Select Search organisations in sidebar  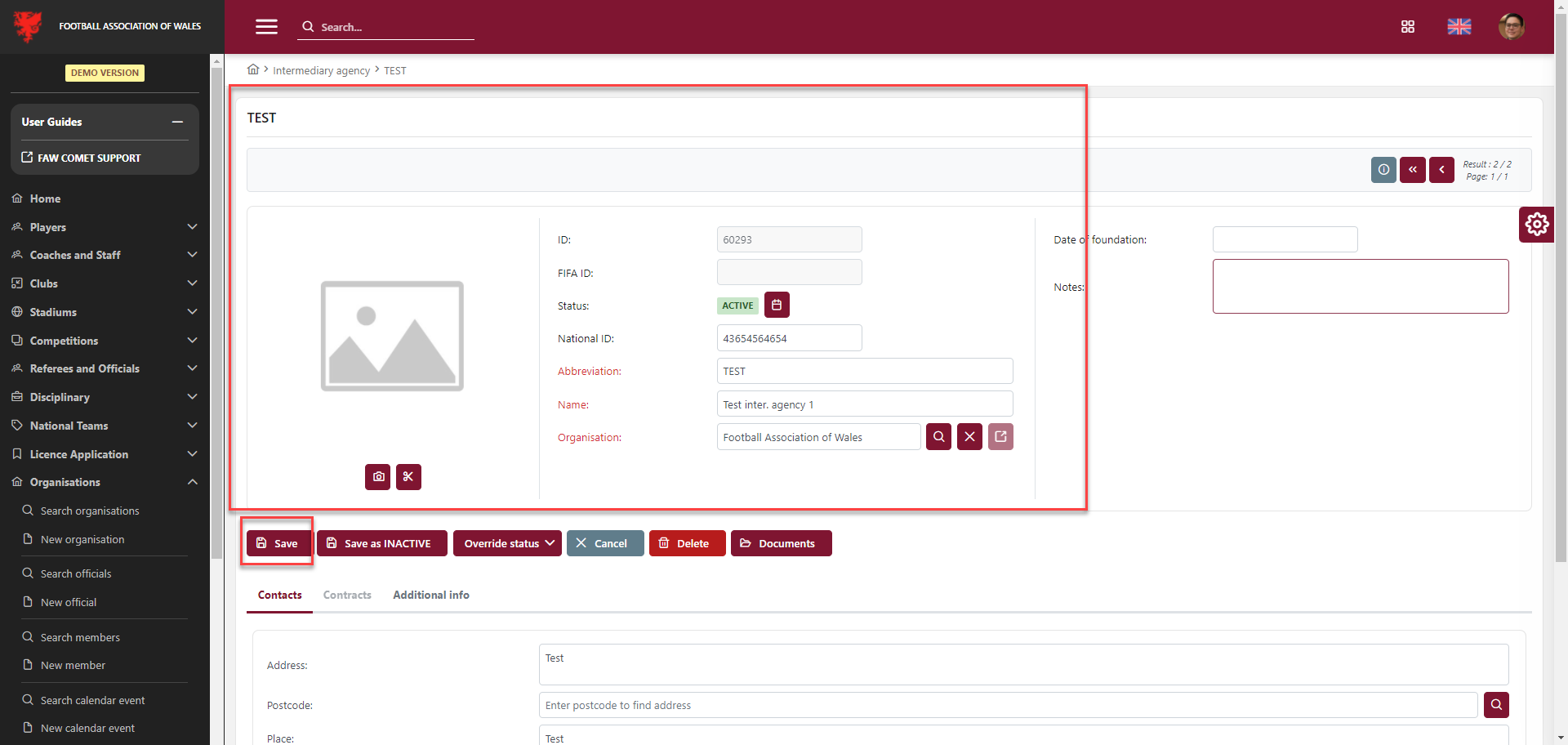[x=90, y=511]
